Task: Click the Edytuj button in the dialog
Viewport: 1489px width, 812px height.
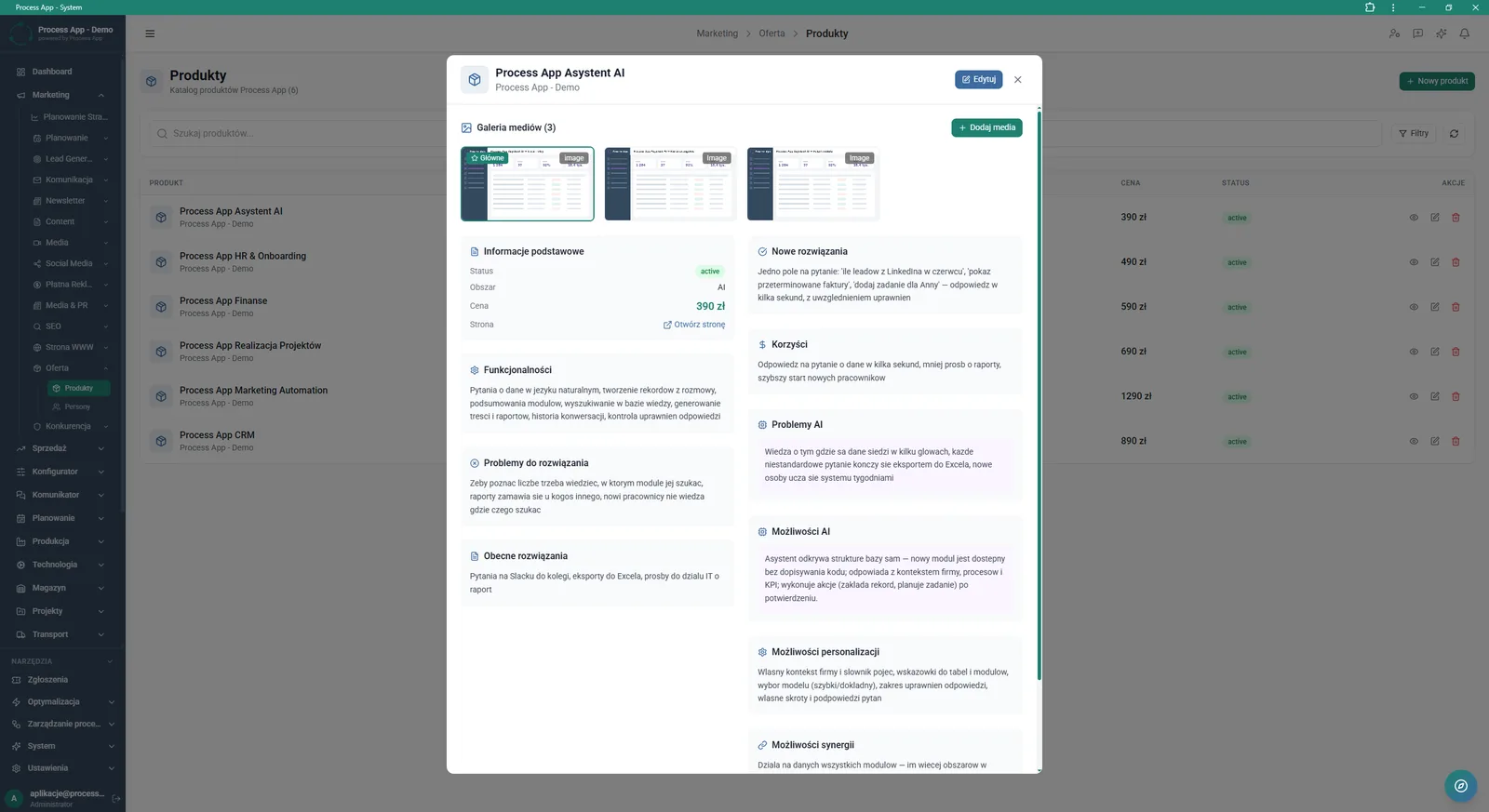Action: (978, 79)
